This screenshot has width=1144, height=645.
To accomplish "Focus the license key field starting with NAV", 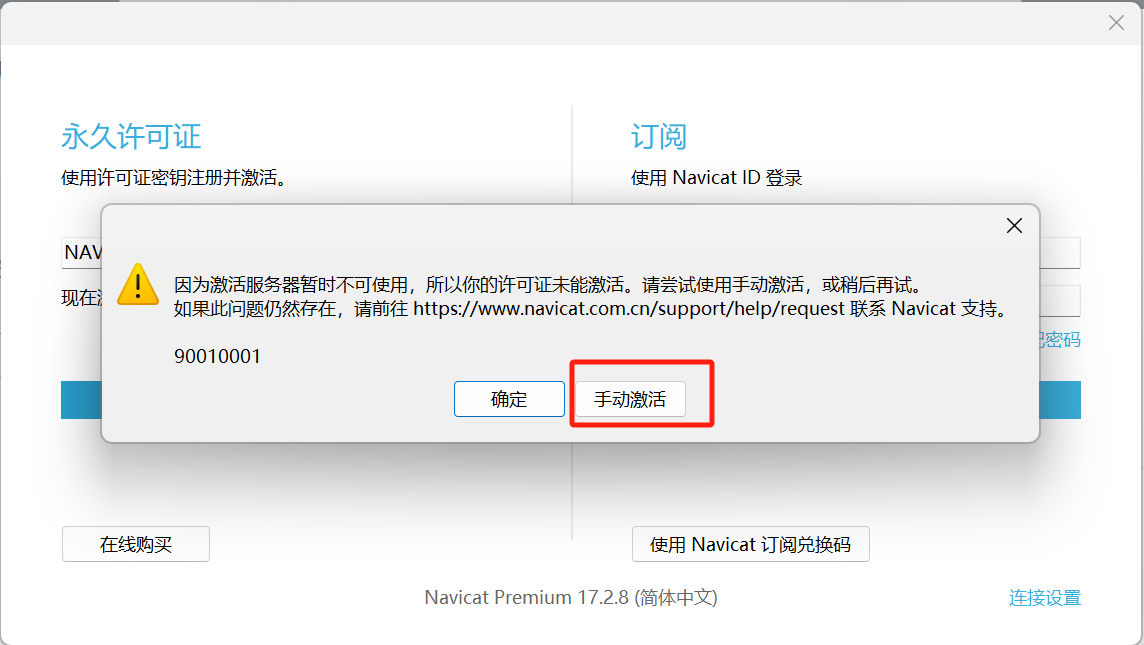I will (82, 252).
